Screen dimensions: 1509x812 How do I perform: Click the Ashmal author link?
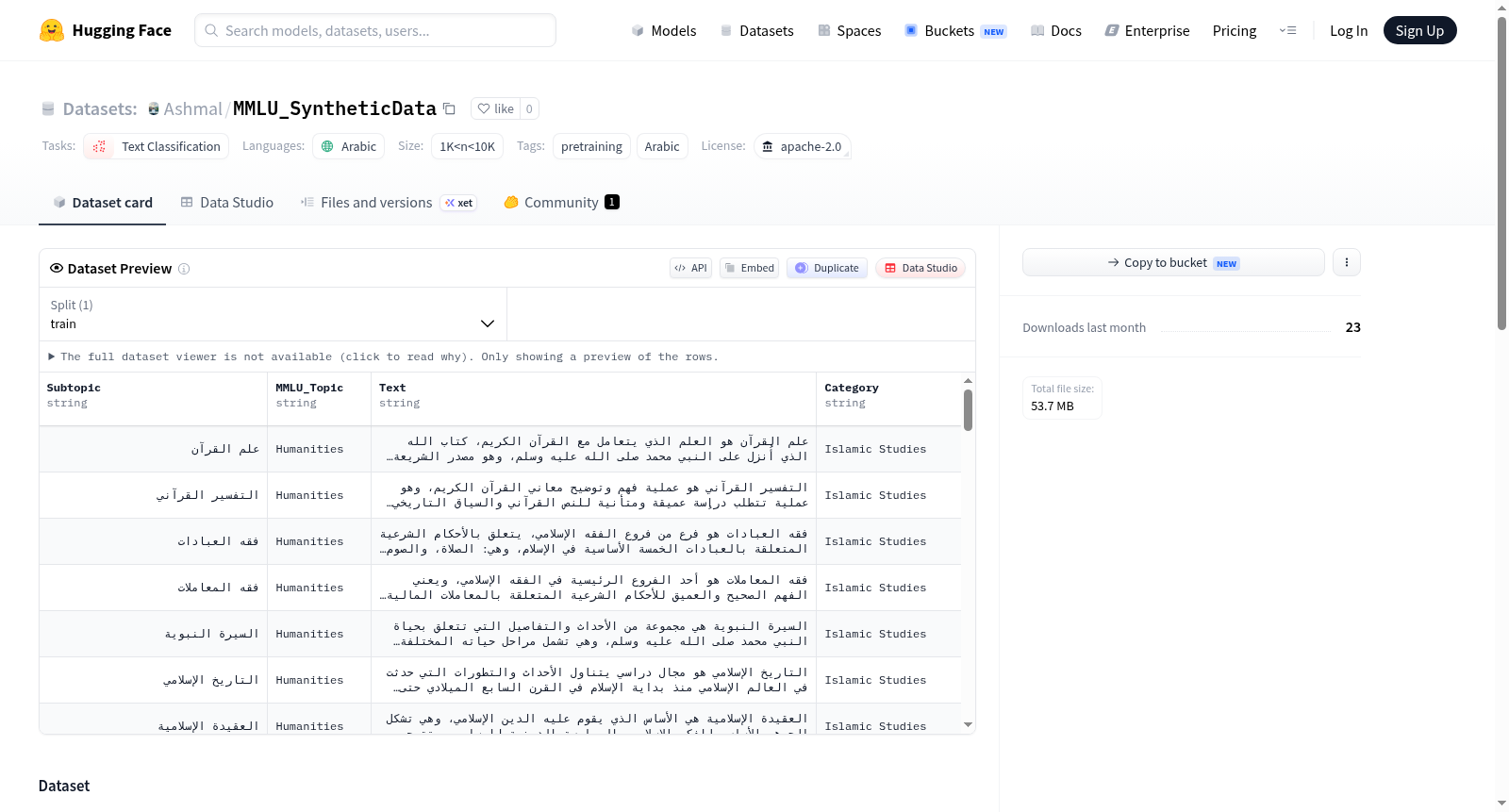point(192,109)
